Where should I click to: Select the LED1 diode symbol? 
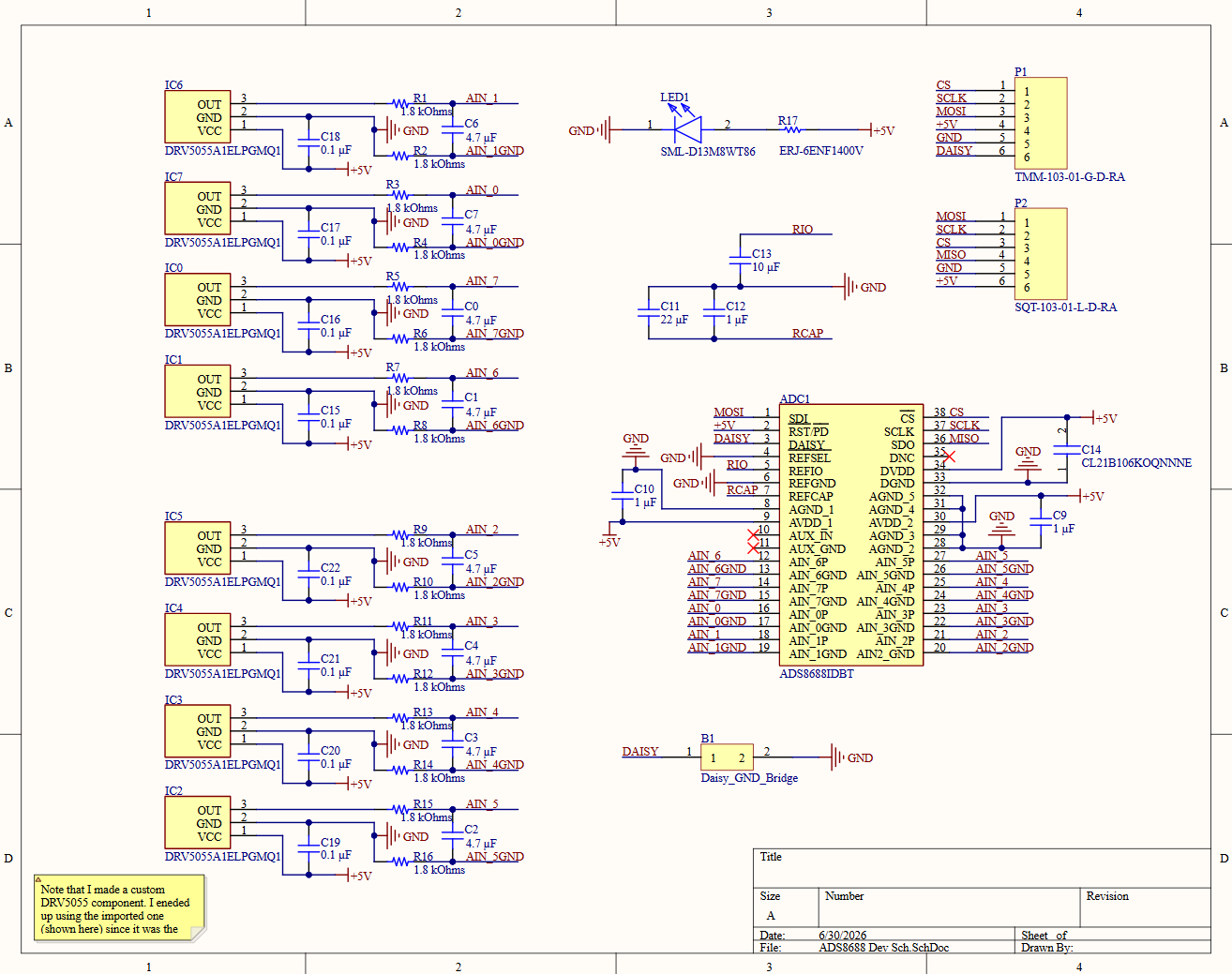[x=687, y=127]
